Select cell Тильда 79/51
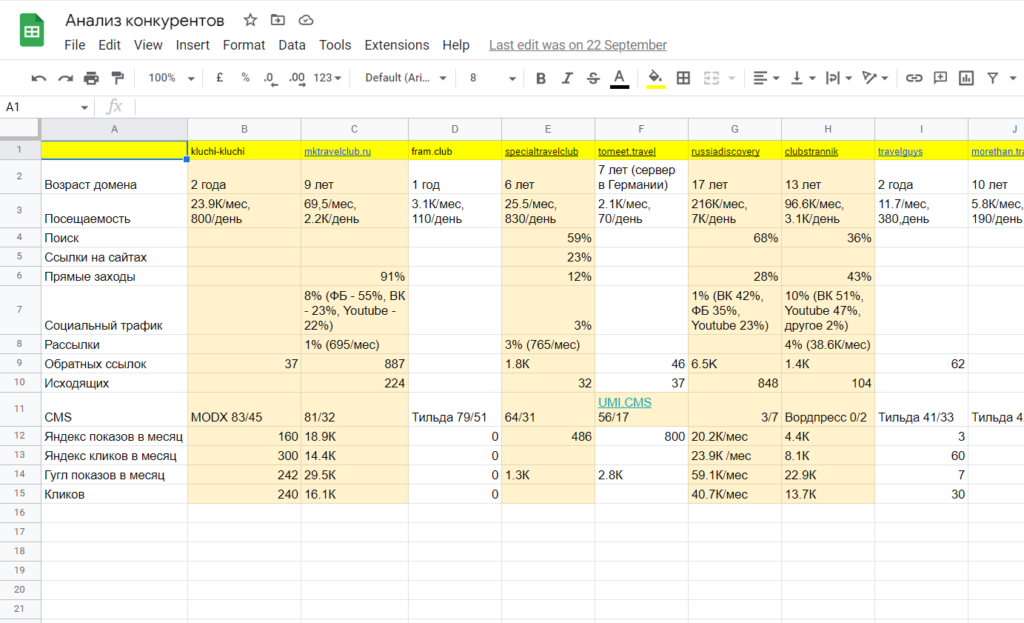The width and height of the screenshot is (1024, 623). click(455, 409)
